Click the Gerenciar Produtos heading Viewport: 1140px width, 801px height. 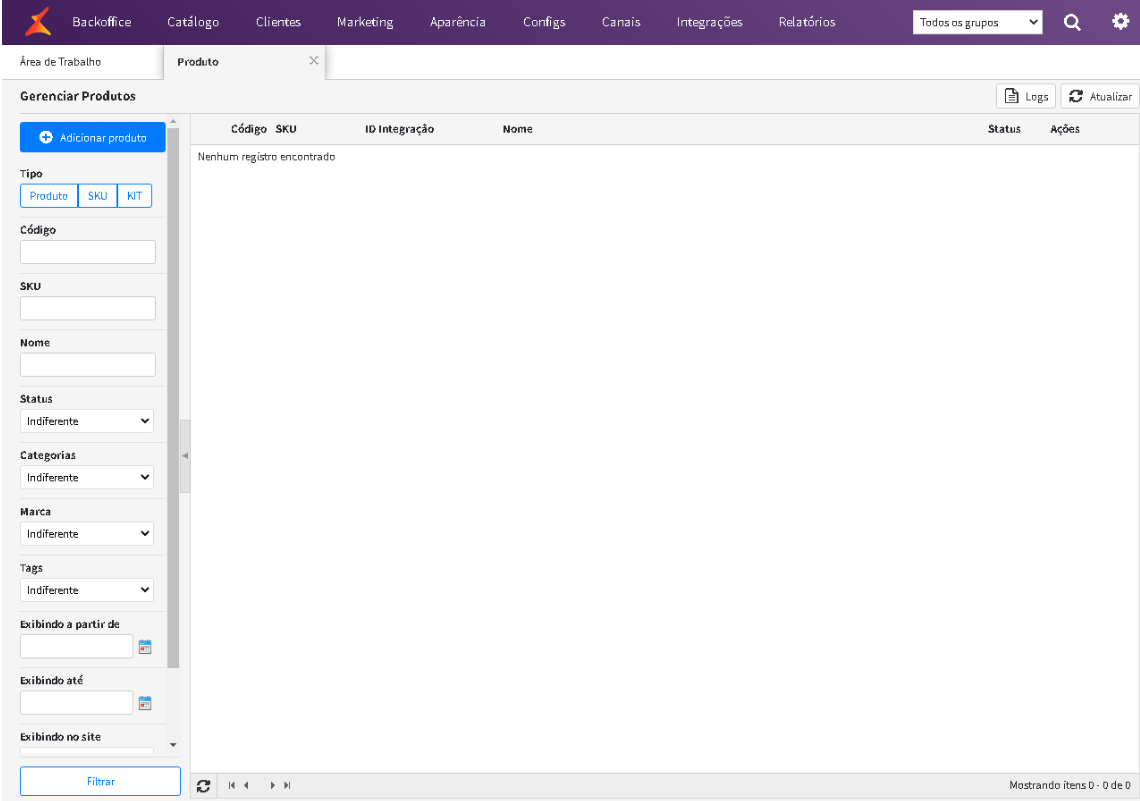[x=78, y=96]
